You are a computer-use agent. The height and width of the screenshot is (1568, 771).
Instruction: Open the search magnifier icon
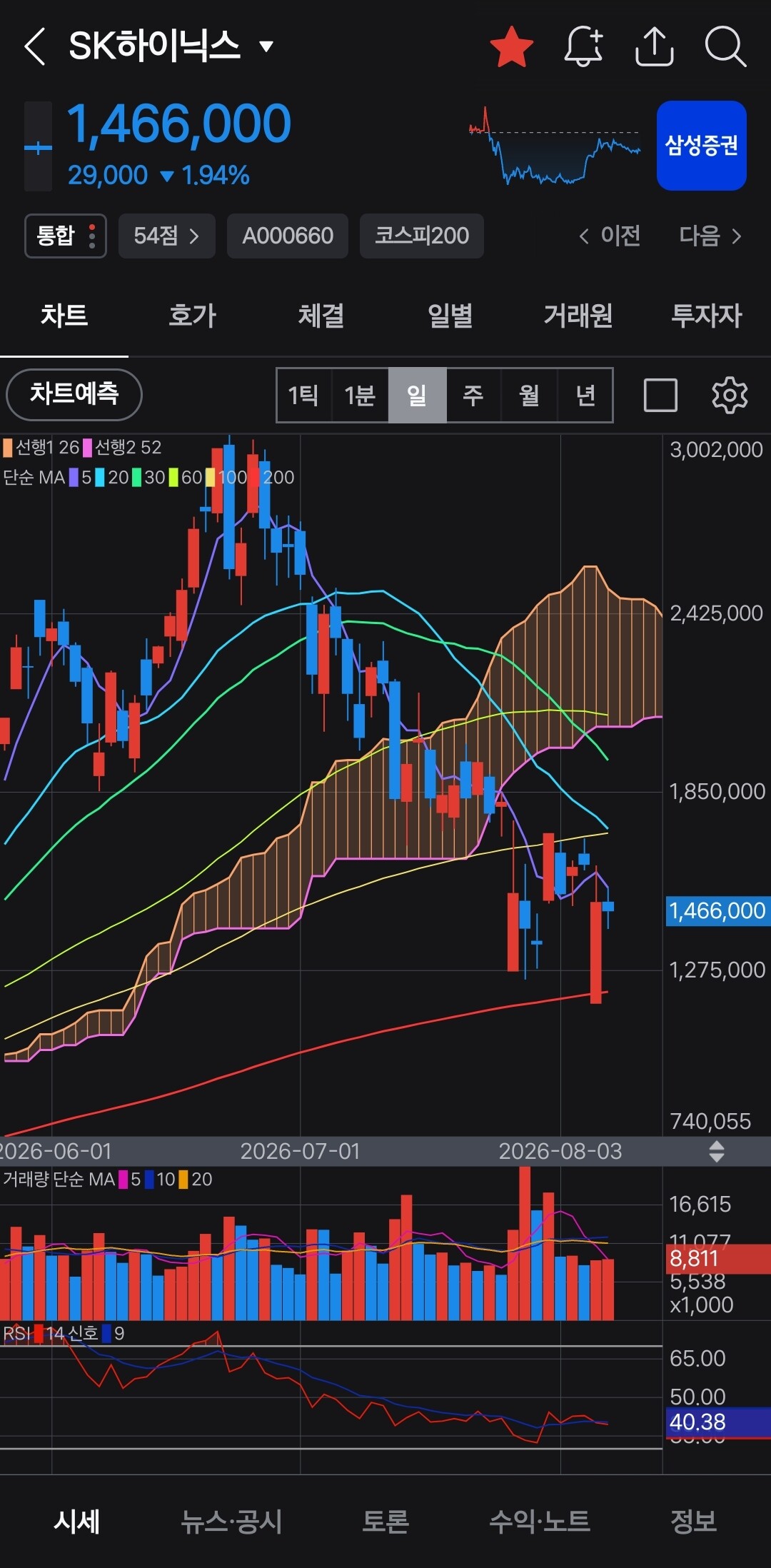[x=725, y=47]
